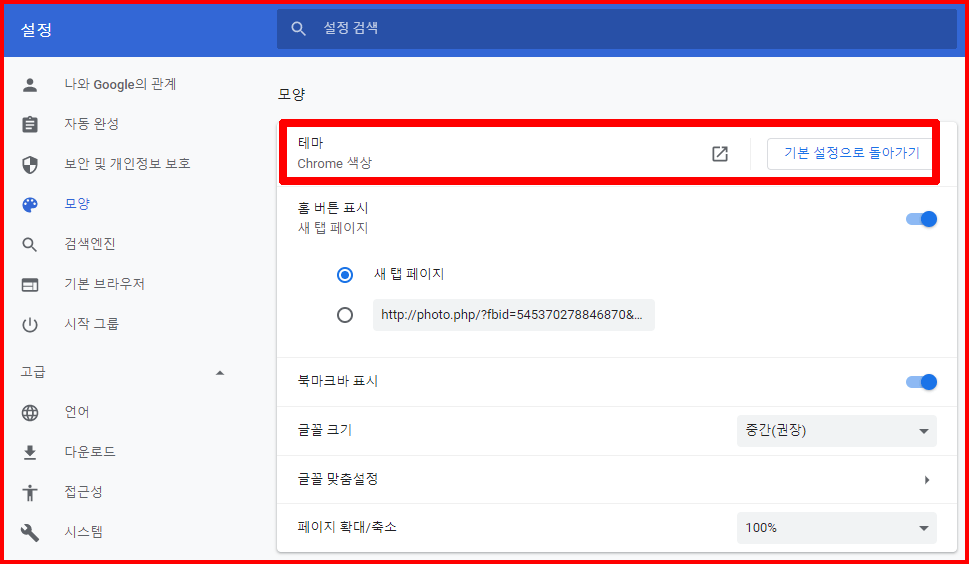The height and width of the screenshot is (564, 969).
Task: Open 보안 및 개인정보 보호 section
Action: point(127,164)
